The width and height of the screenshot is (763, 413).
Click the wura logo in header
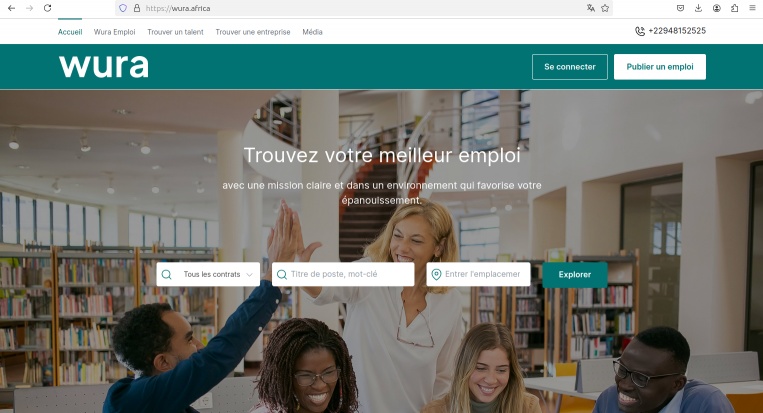pos(104,66)
